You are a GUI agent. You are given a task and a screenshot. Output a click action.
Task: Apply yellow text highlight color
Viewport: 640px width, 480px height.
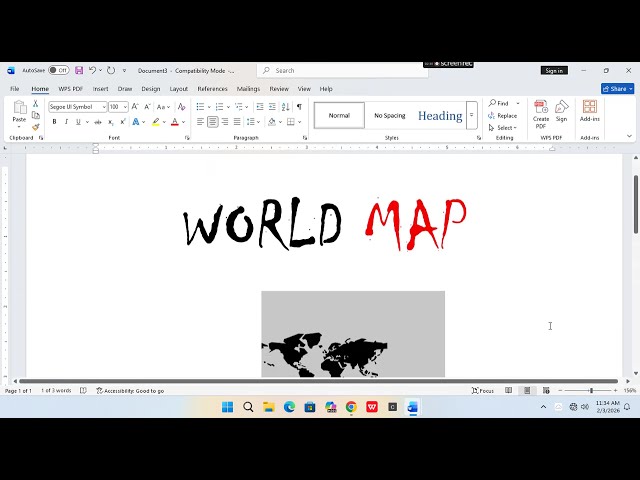[x=156, y=122]
